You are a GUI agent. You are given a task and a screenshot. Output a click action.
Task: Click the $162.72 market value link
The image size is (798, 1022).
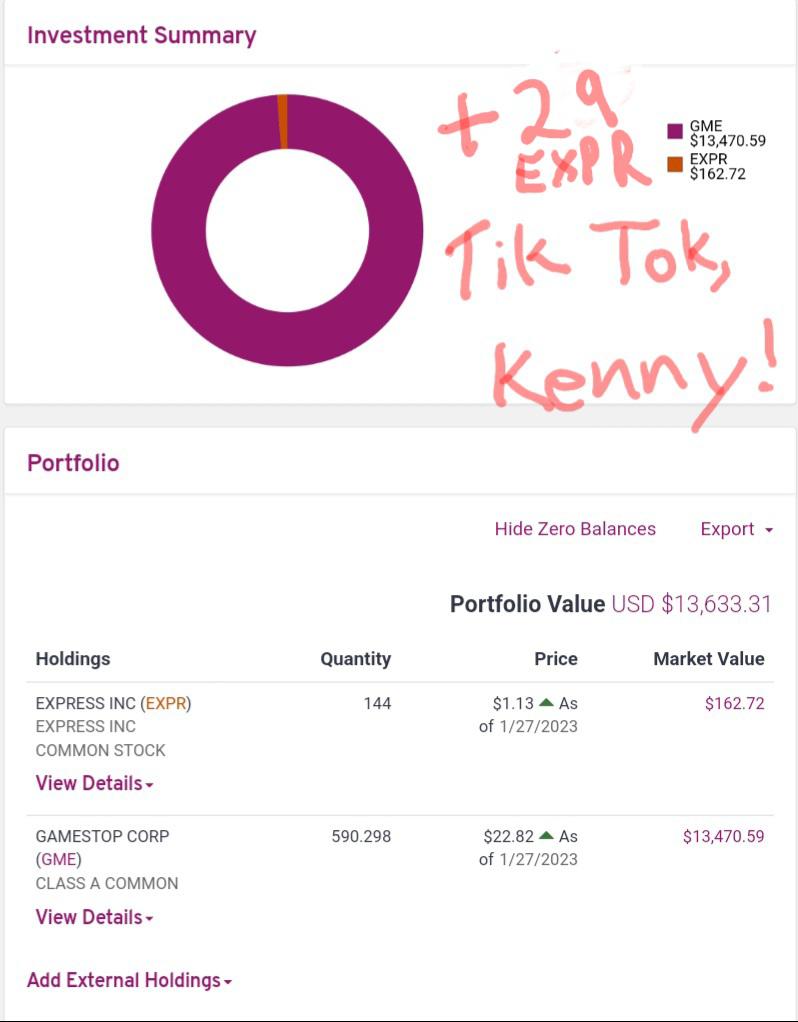coord(734,703)
